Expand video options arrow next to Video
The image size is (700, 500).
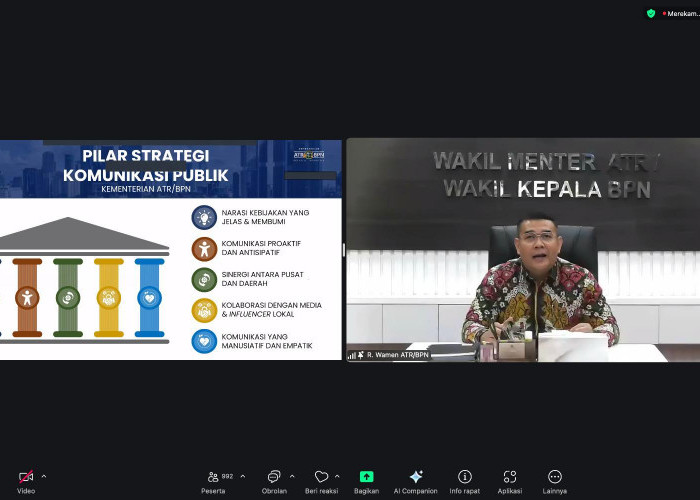coord(44,477)
